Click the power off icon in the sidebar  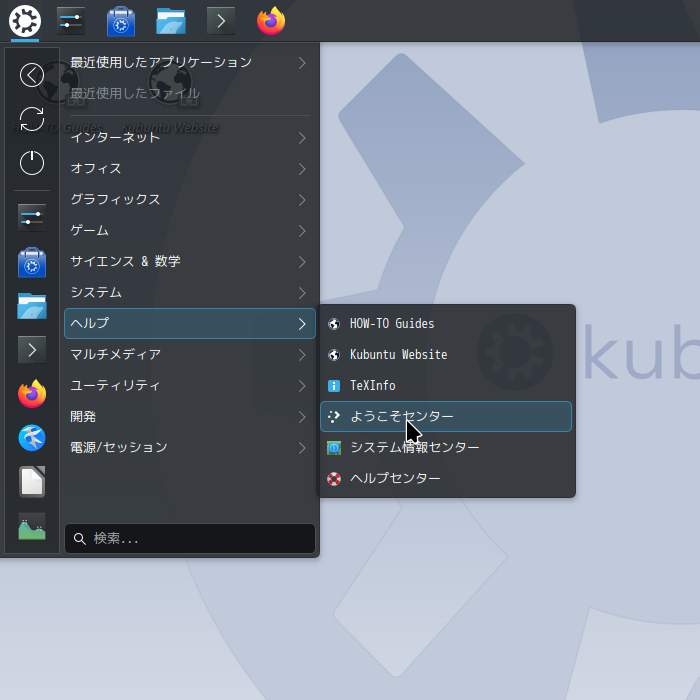(x=32, y=162)
